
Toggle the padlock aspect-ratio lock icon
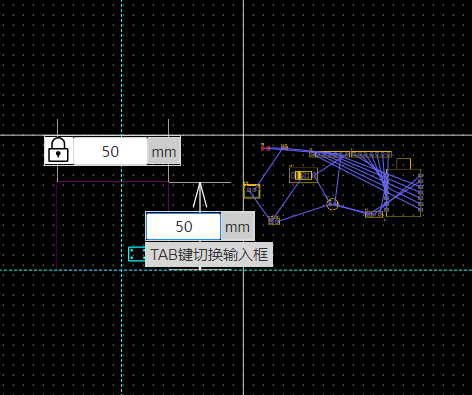58,151
